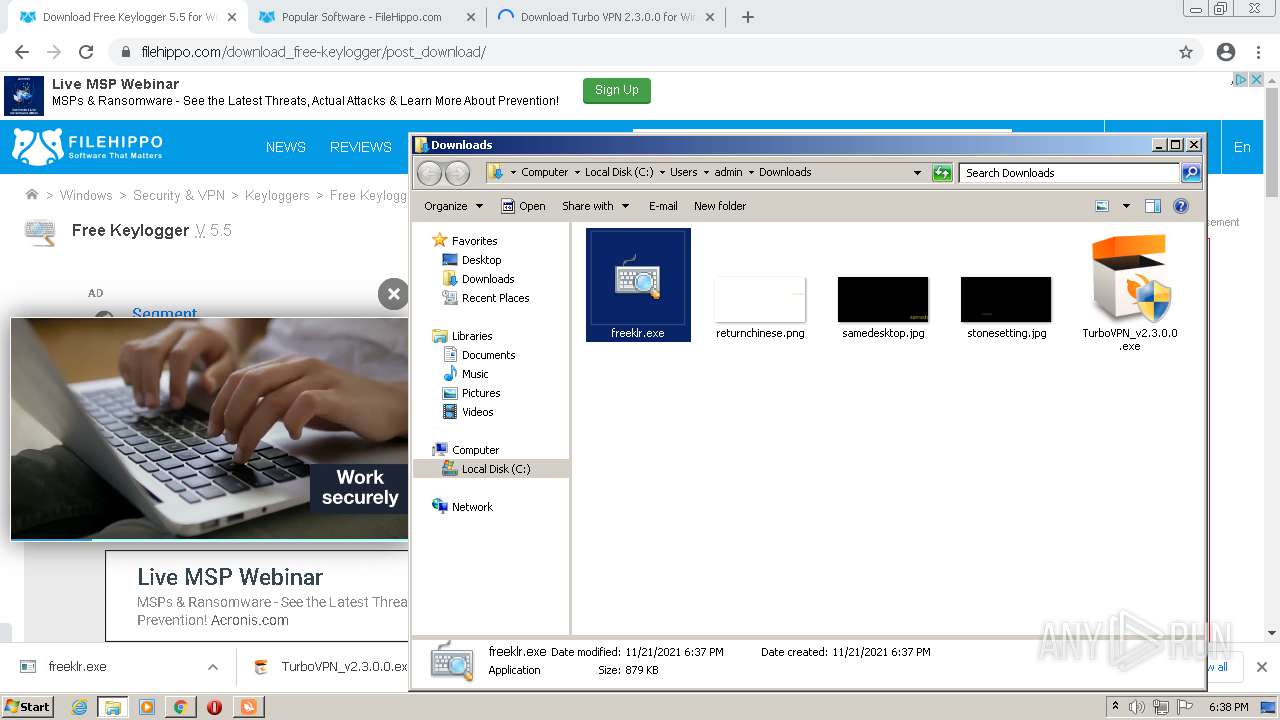Click the search magnifier in Downloads window

pos(1190,173)
